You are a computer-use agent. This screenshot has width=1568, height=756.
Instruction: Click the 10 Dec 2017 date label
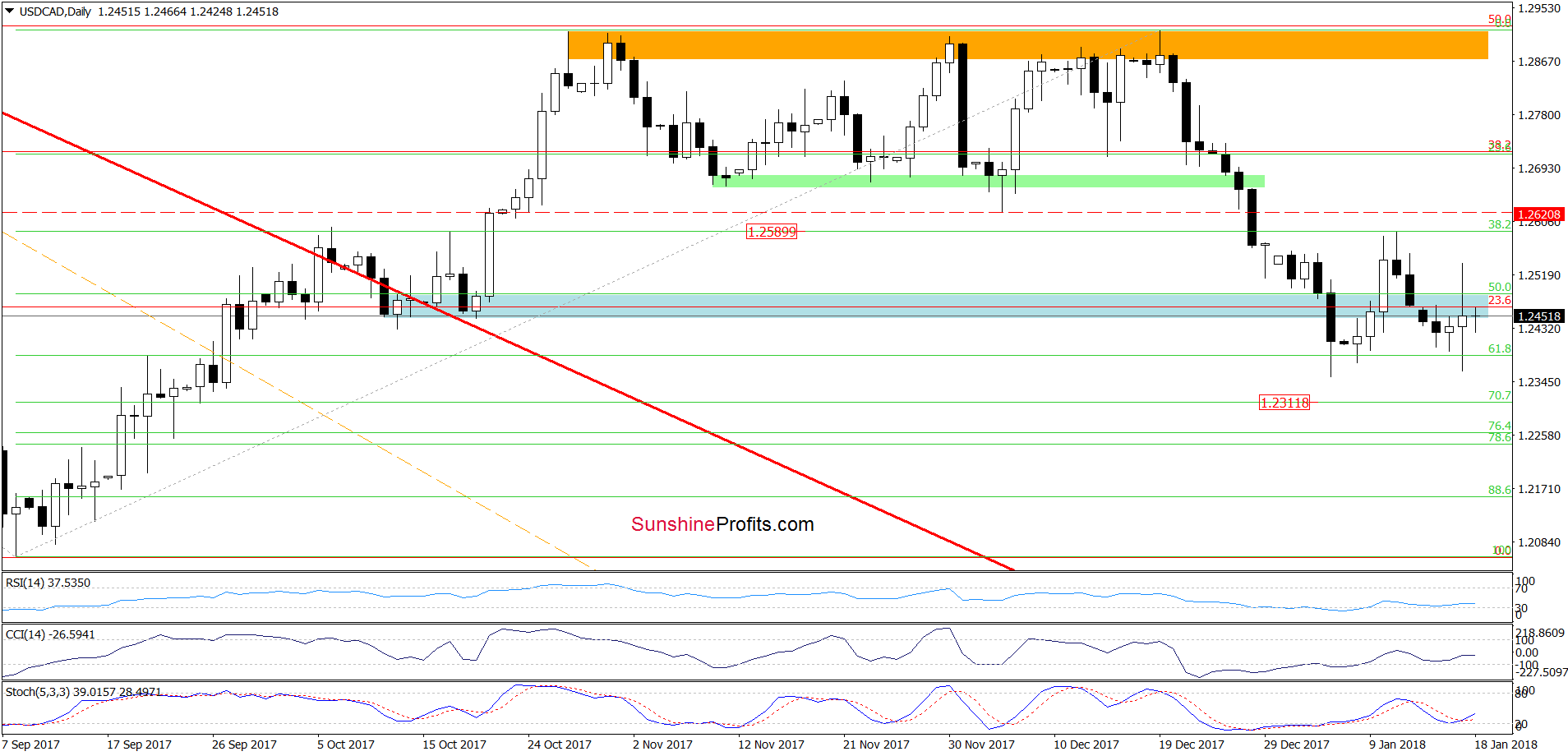pos(1086,744)
